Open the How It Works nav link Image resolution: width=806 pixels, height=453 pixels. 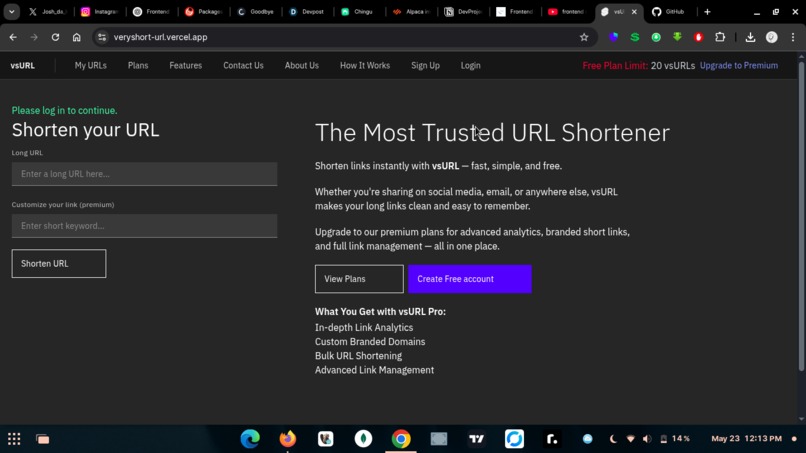tap(365, 66)
